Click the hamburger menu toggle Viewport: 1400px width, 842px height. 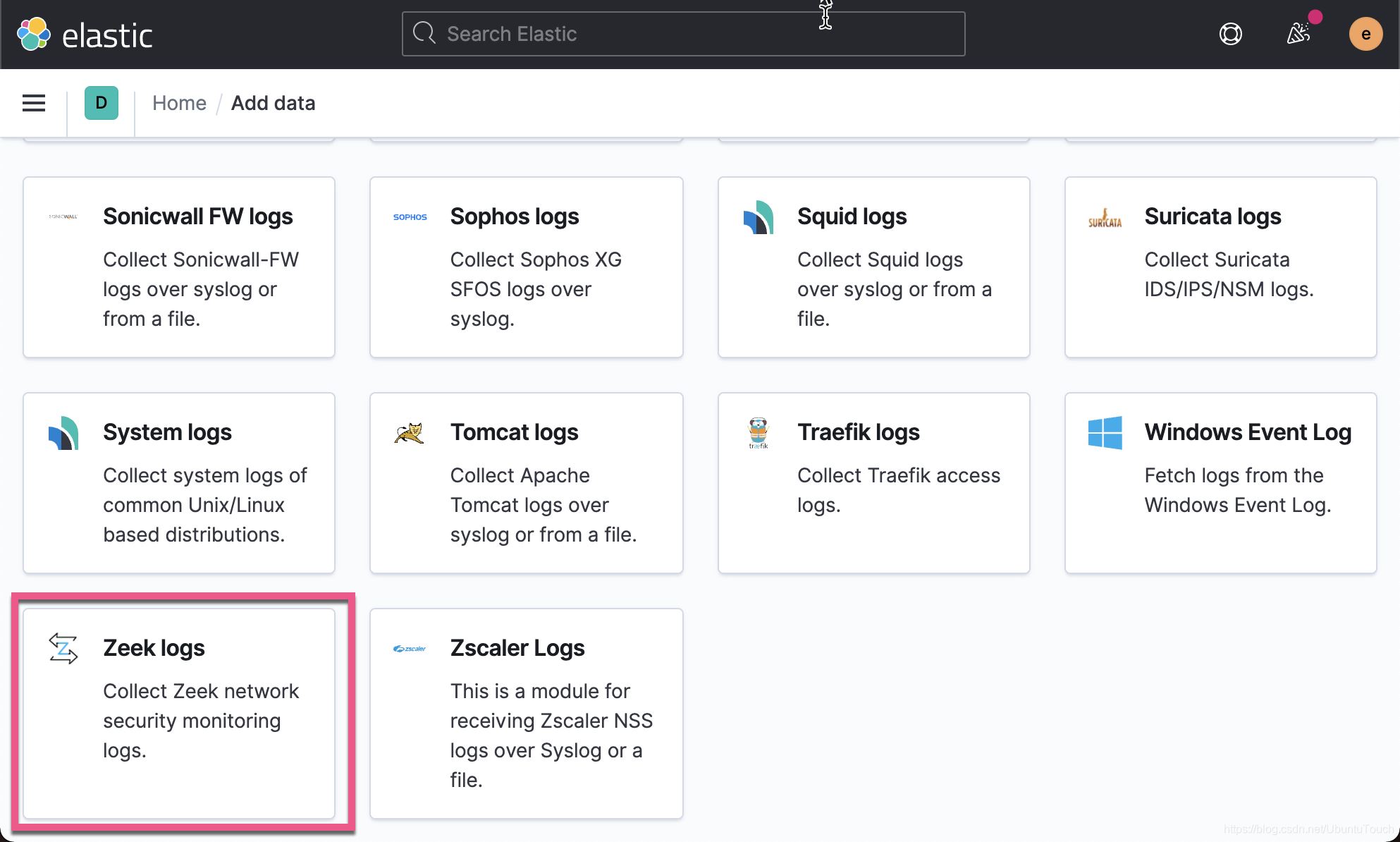point(33,102)
